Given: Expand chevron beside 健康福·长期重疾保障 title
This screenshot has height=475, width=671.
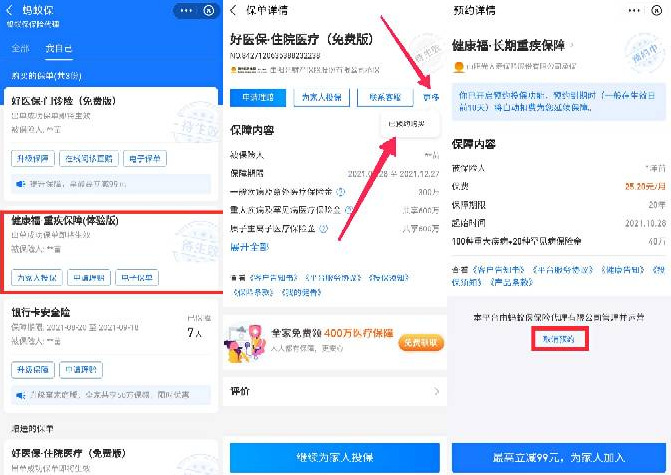Looking at the screenshot, I should [572, 45].
